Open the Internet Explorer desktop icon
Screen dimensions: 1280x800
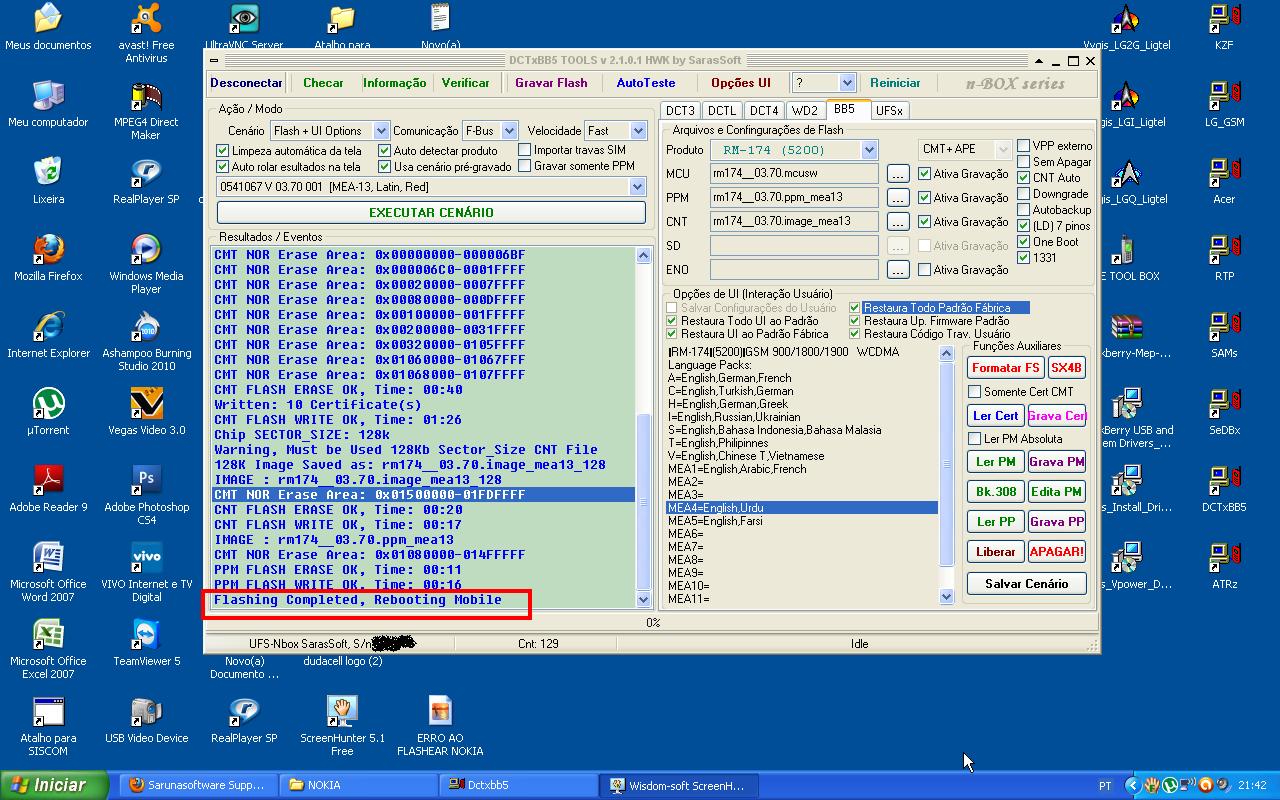click(x=48, y=335)
